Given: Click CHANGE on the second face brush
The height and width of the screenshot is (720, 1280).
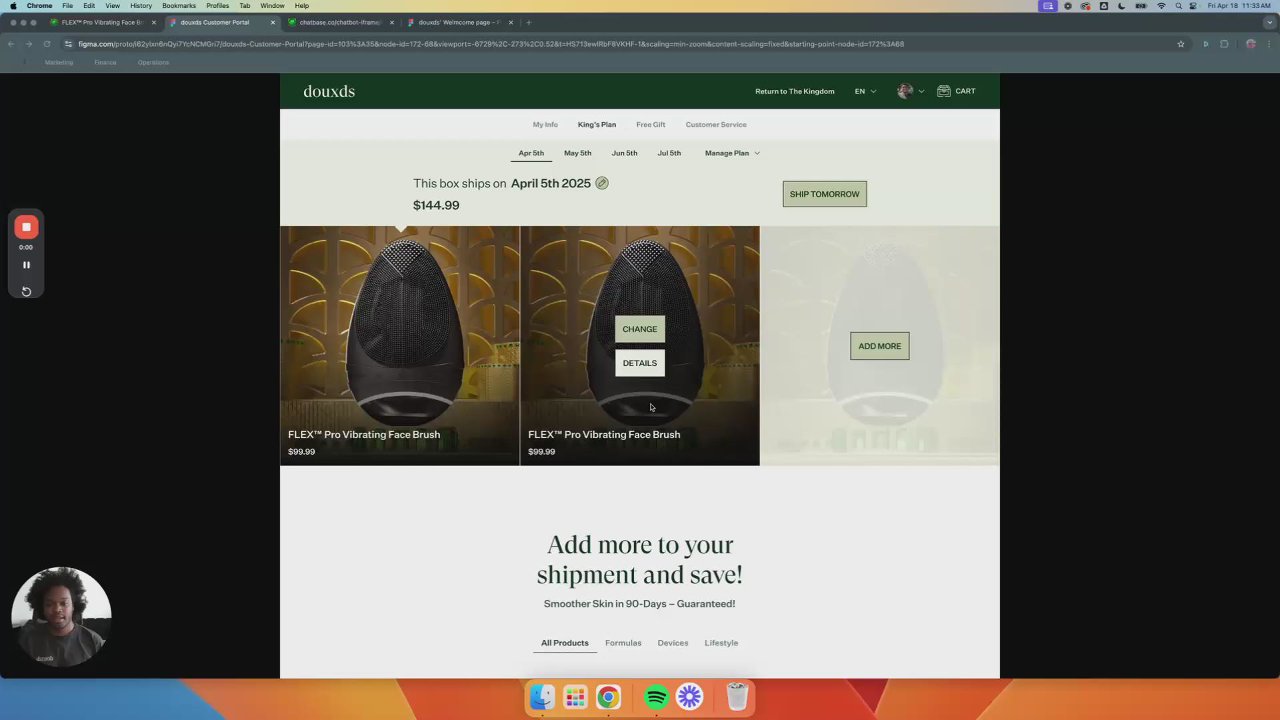Looking at the screenshot, I should tap(640, 329).
